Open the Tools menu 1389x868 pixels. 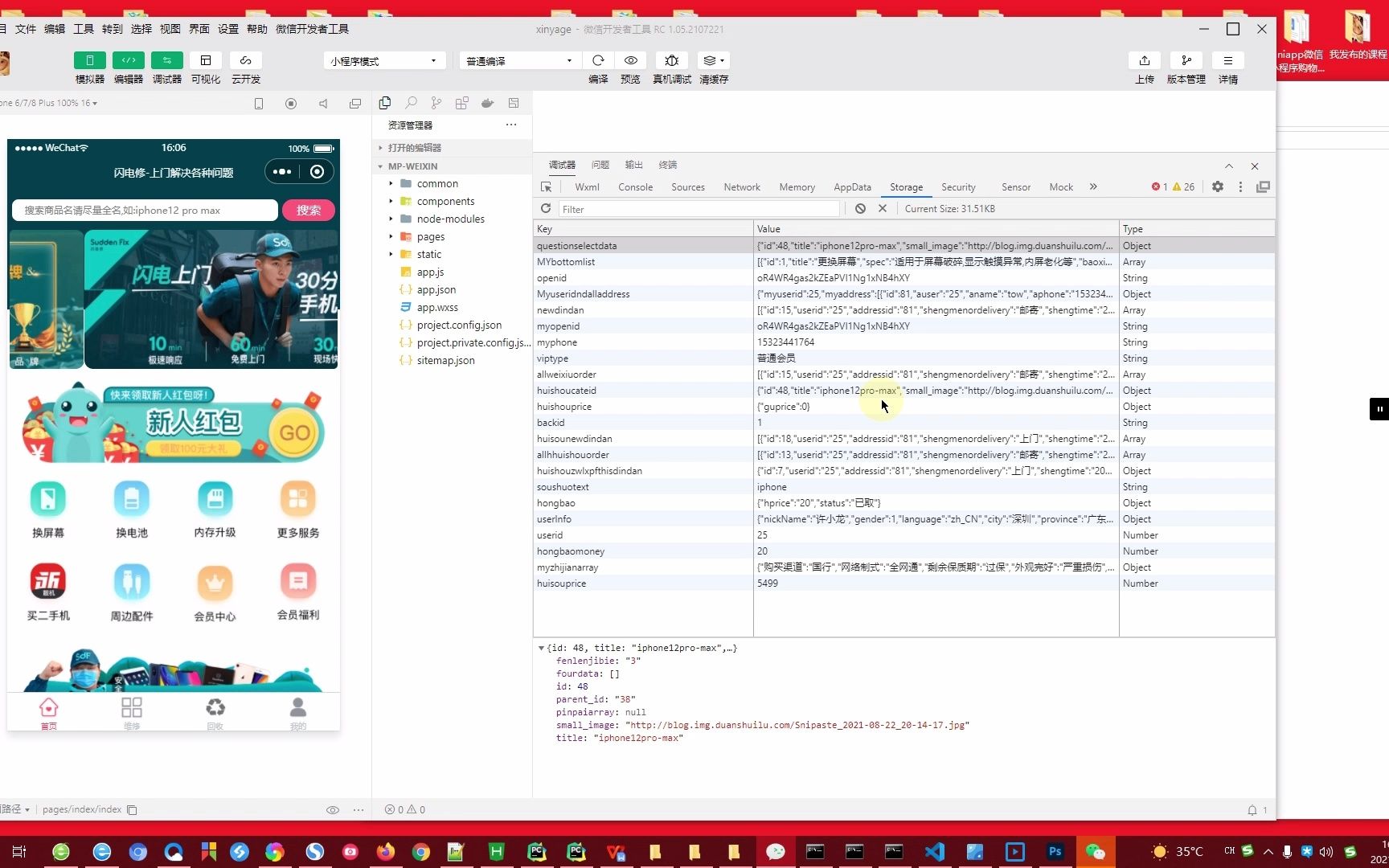tap(84, 29)
